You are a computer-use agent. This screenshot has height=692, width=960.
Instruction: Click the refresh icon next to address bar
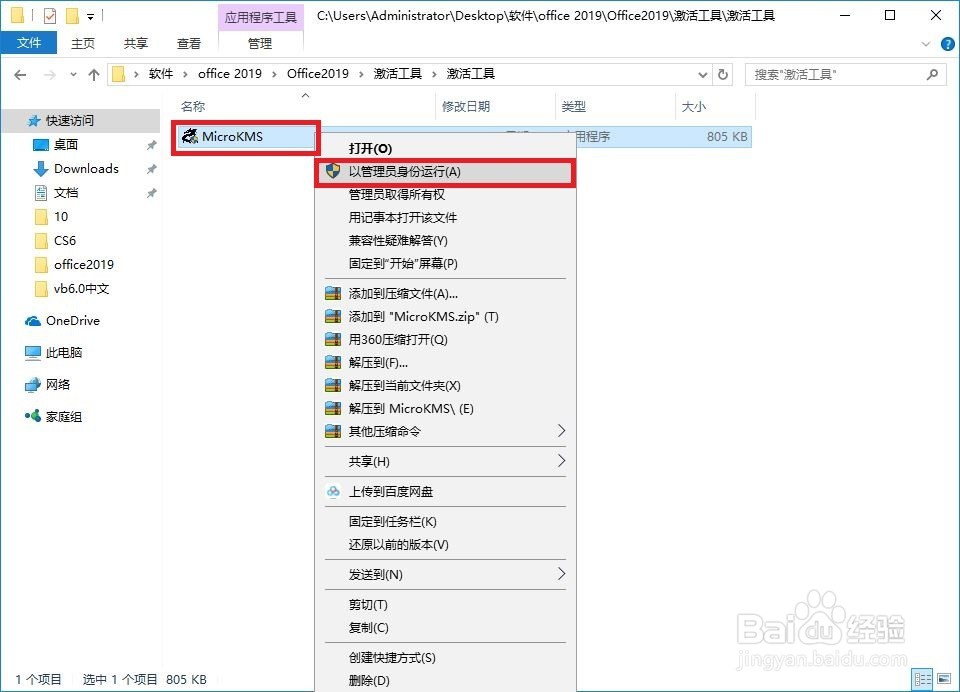[722, 73]
